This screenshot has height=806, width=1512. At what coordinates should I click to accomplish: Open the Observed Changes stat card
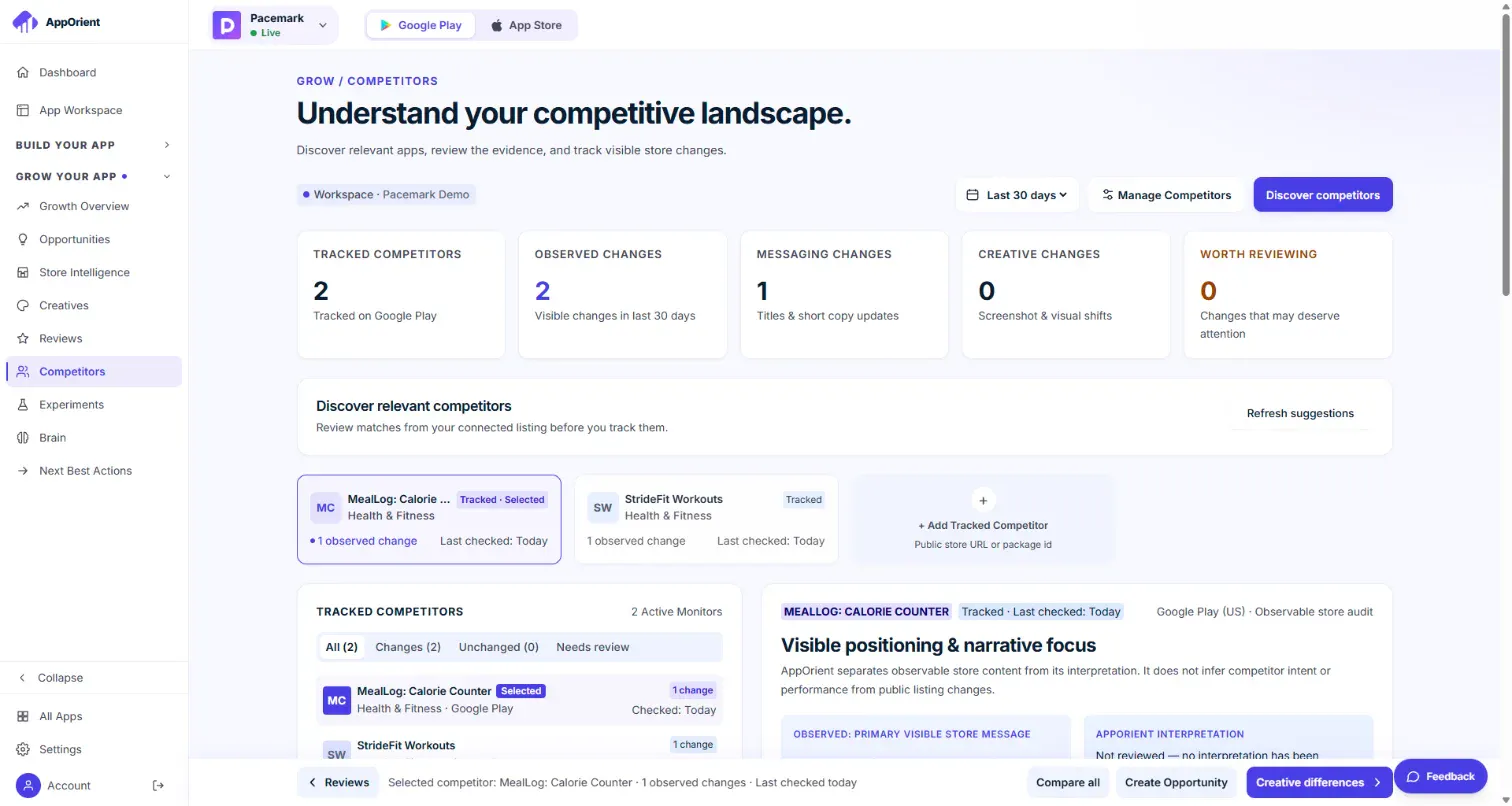click(x=623, y=295)
